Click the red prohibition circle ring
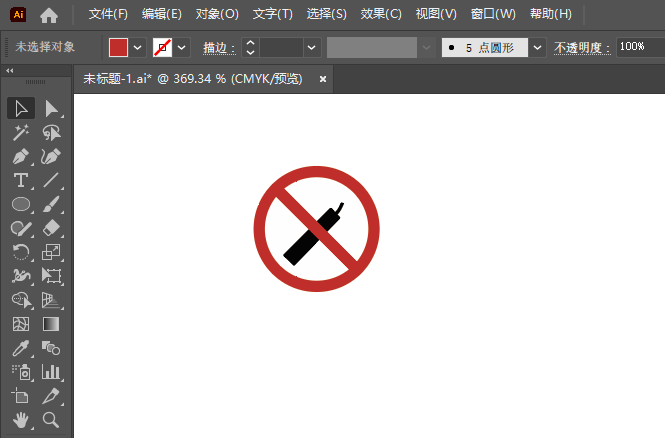Image resolution: width=665 pixels, height=438 pixels. pyautogui.click(x=260, y=229)
